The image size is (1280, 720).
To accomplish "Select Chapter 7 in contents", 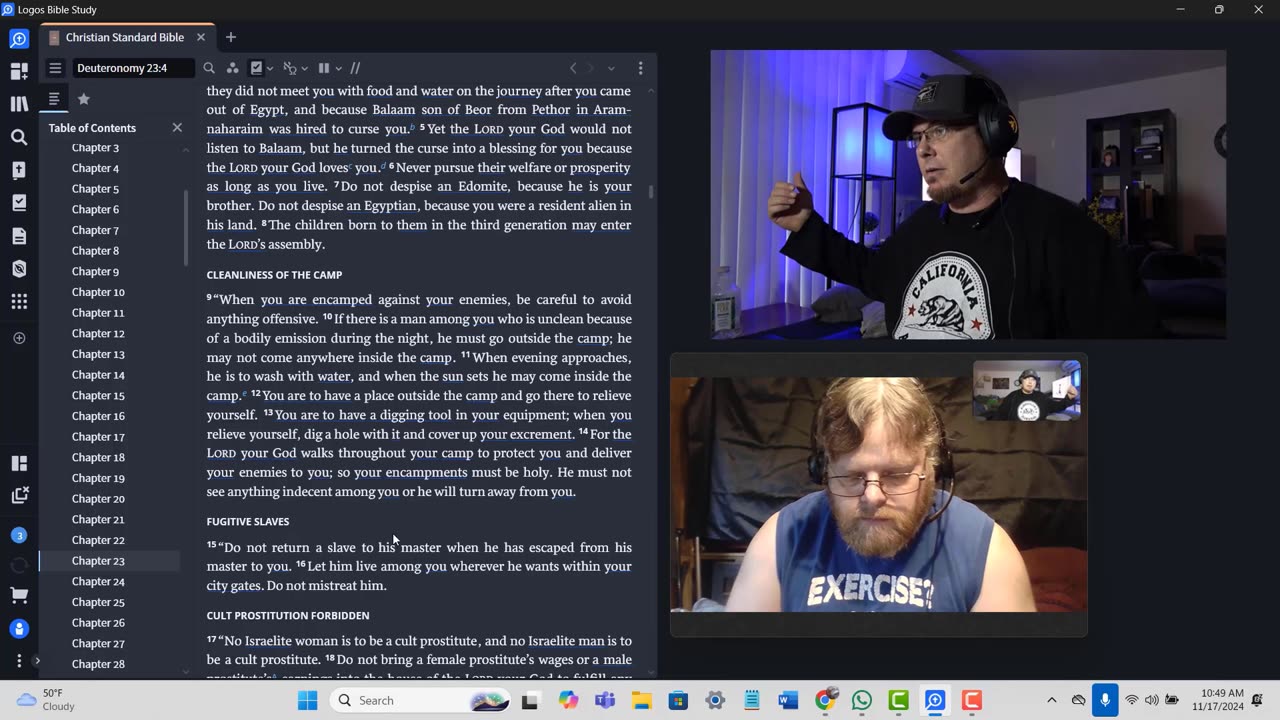I will (x=95, y=230).
